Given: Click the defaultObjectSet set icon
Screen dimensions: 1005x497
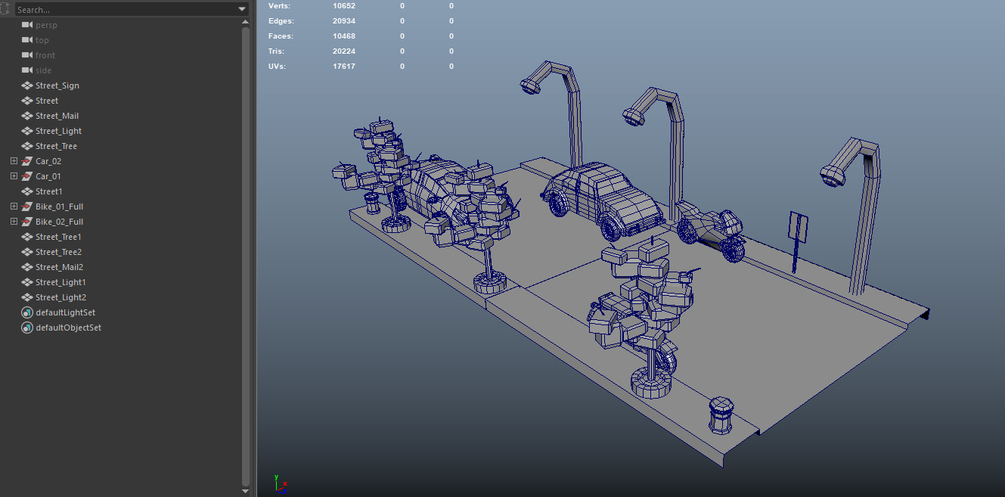Looking at the screenshot, I should [x=27, y=328].
